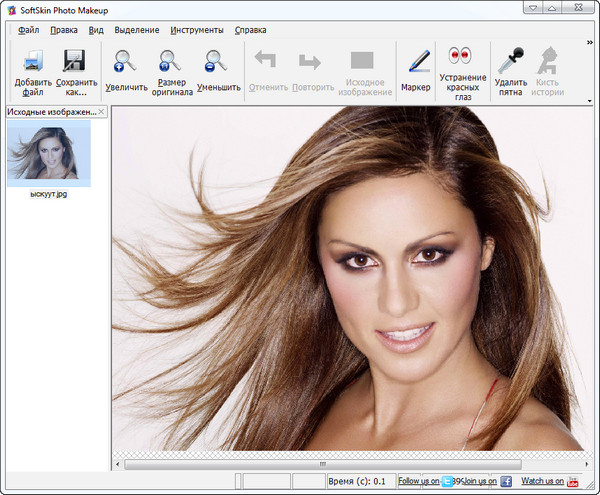
Task: Open the Выделение menu
Action: coord(136,30)
